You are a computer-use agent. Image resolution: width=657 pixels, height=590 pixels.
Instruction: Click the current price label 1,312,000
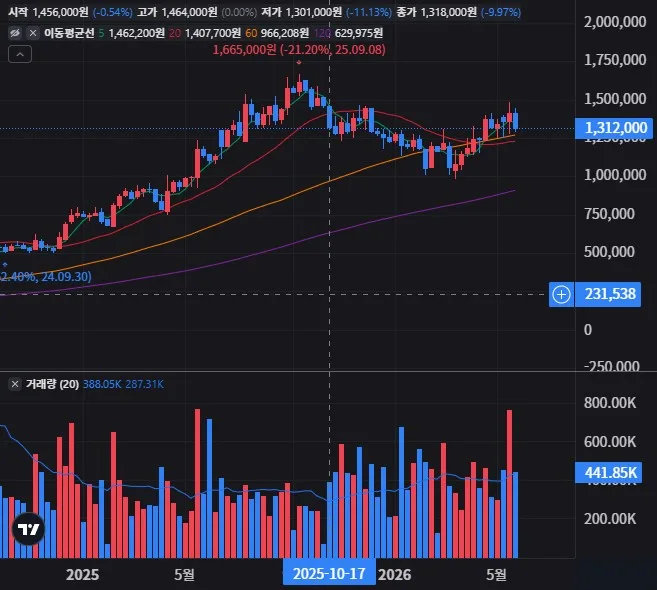(614, 128)
